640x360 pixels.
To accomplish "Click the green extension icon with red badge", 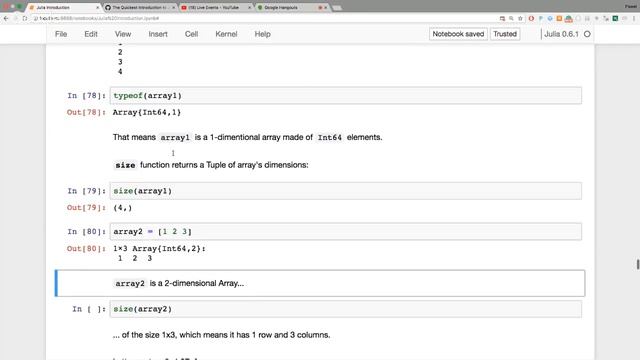I will (x=568, y=18).
